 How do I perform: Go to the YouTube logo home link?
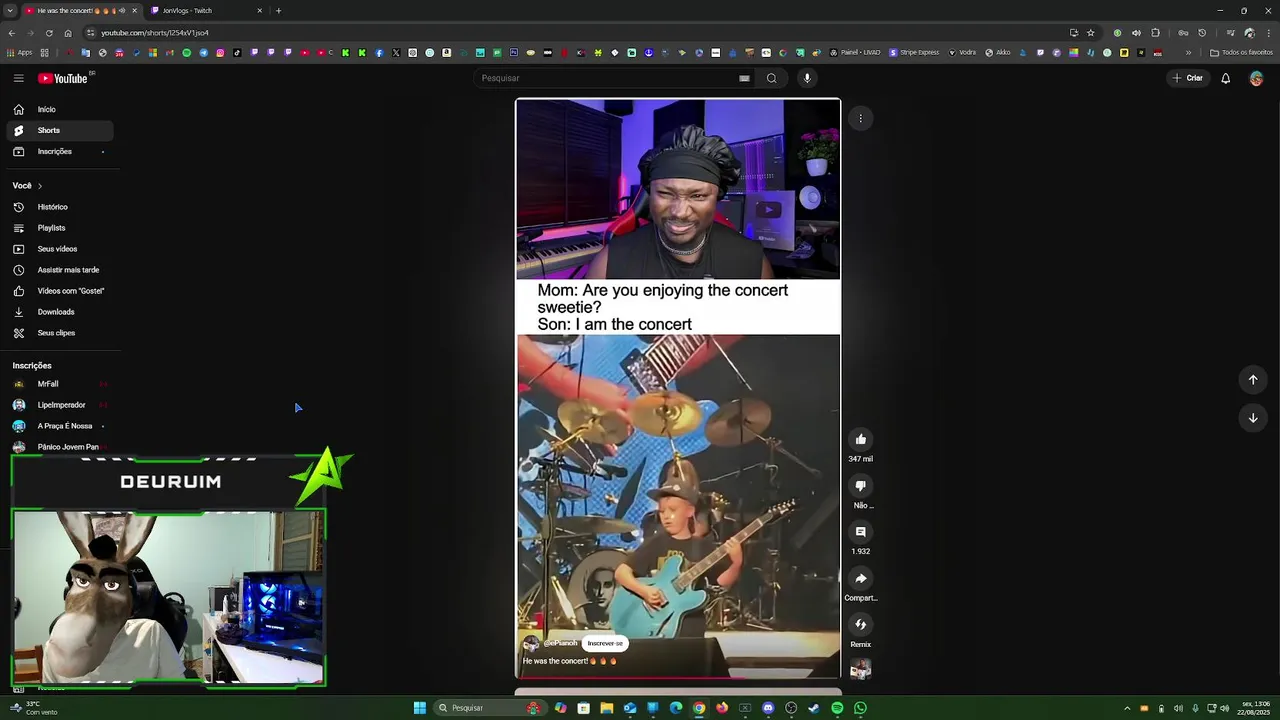64,78
